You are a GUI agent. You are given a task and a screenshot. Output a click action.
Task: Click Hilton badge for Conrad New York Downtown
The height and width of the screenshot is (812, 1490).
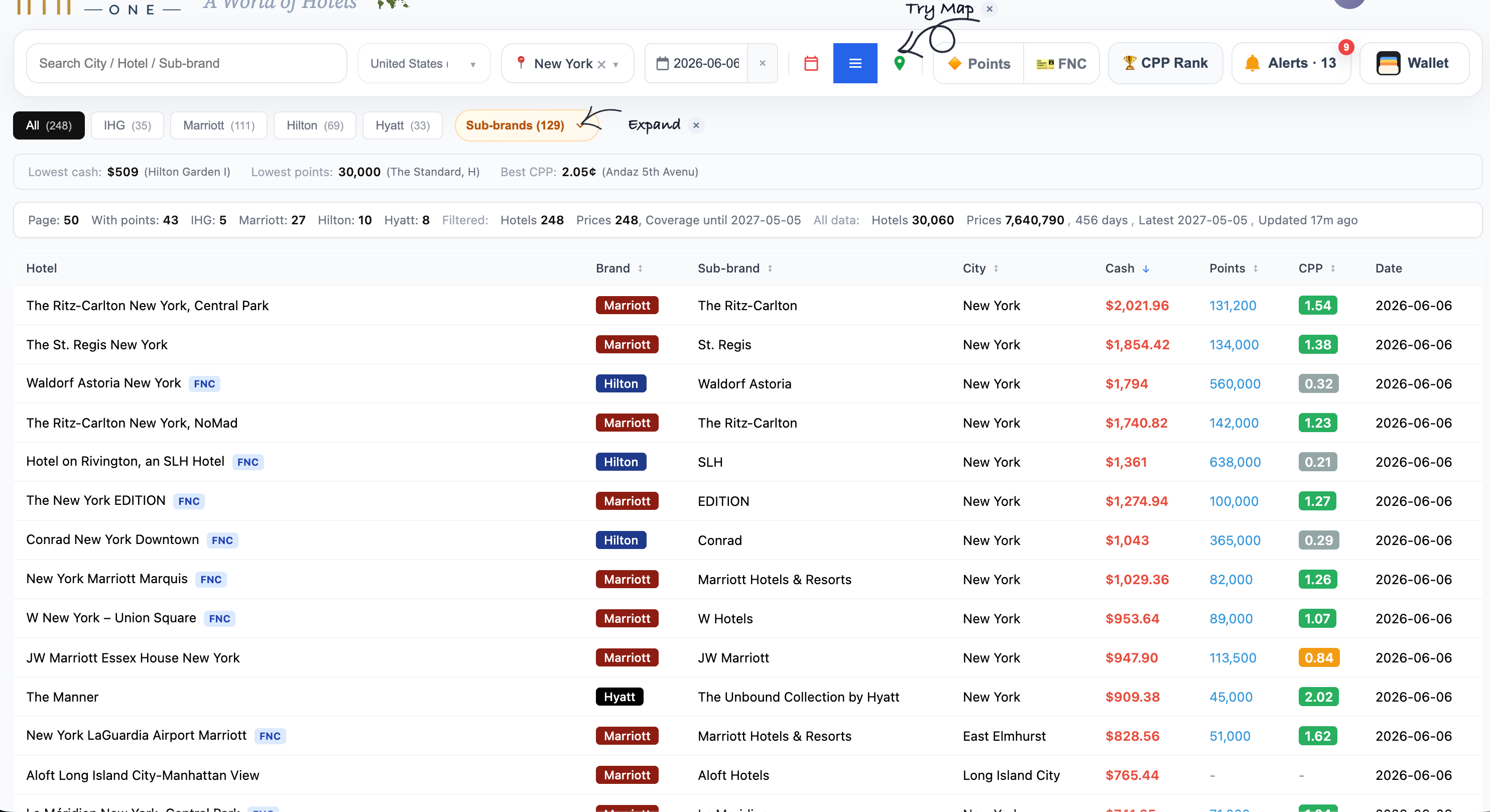coord(620,540)
